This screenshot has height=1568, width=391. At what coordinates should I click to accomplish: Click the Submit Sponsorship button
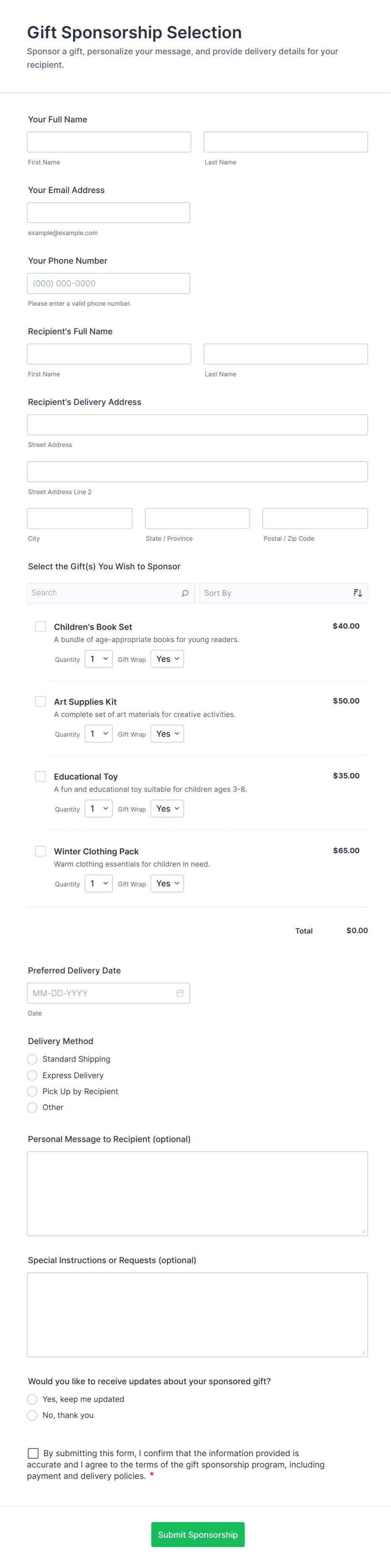tap(197, 1534)
